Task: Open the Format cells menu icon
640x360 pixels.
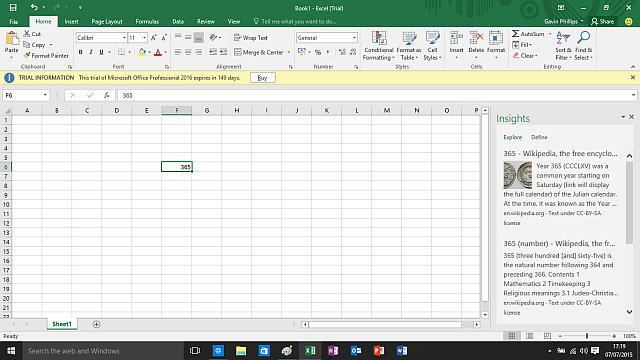Action: tap(496, 38)
